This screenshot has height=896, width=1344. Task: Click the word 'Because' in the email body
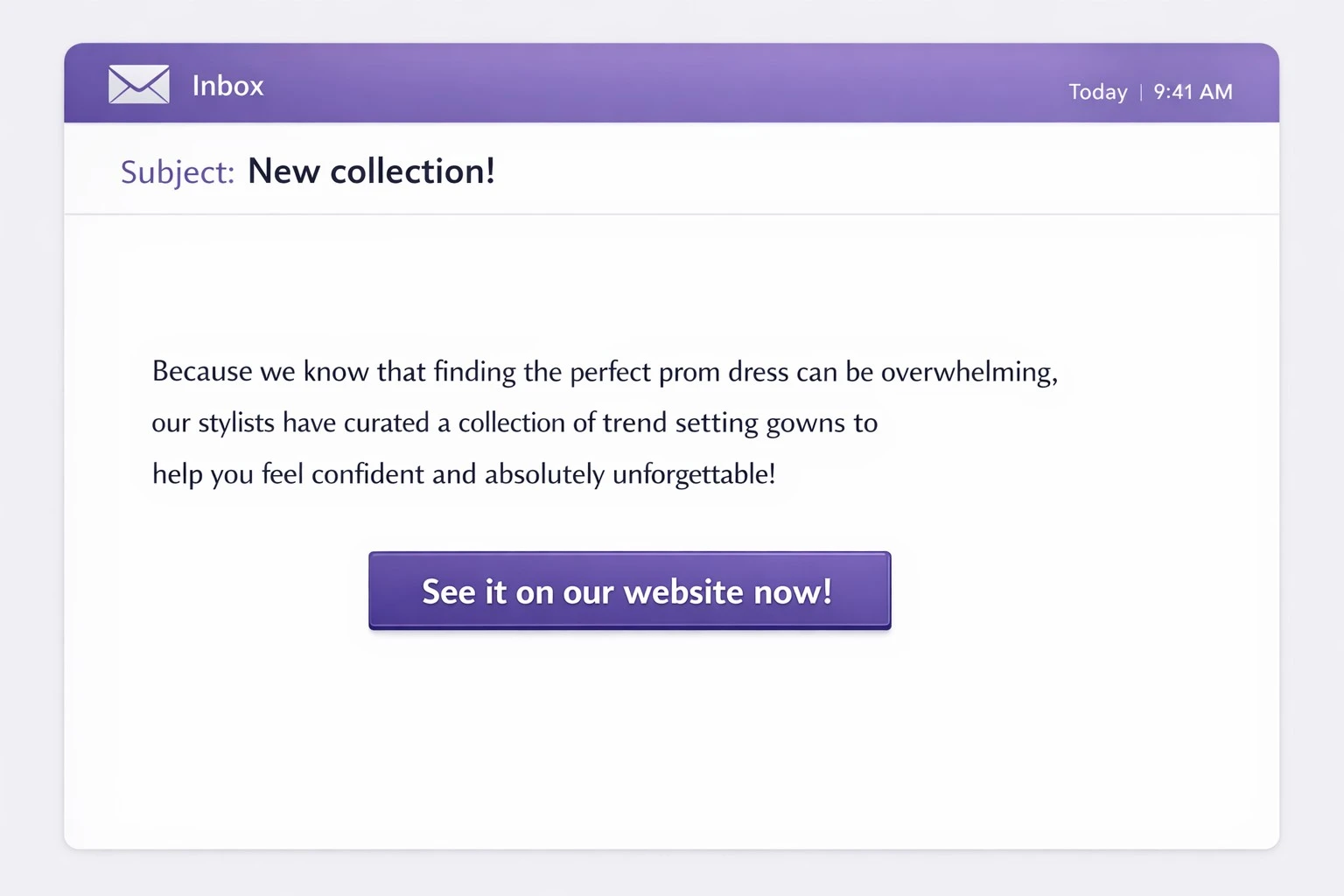pos(202,372)
